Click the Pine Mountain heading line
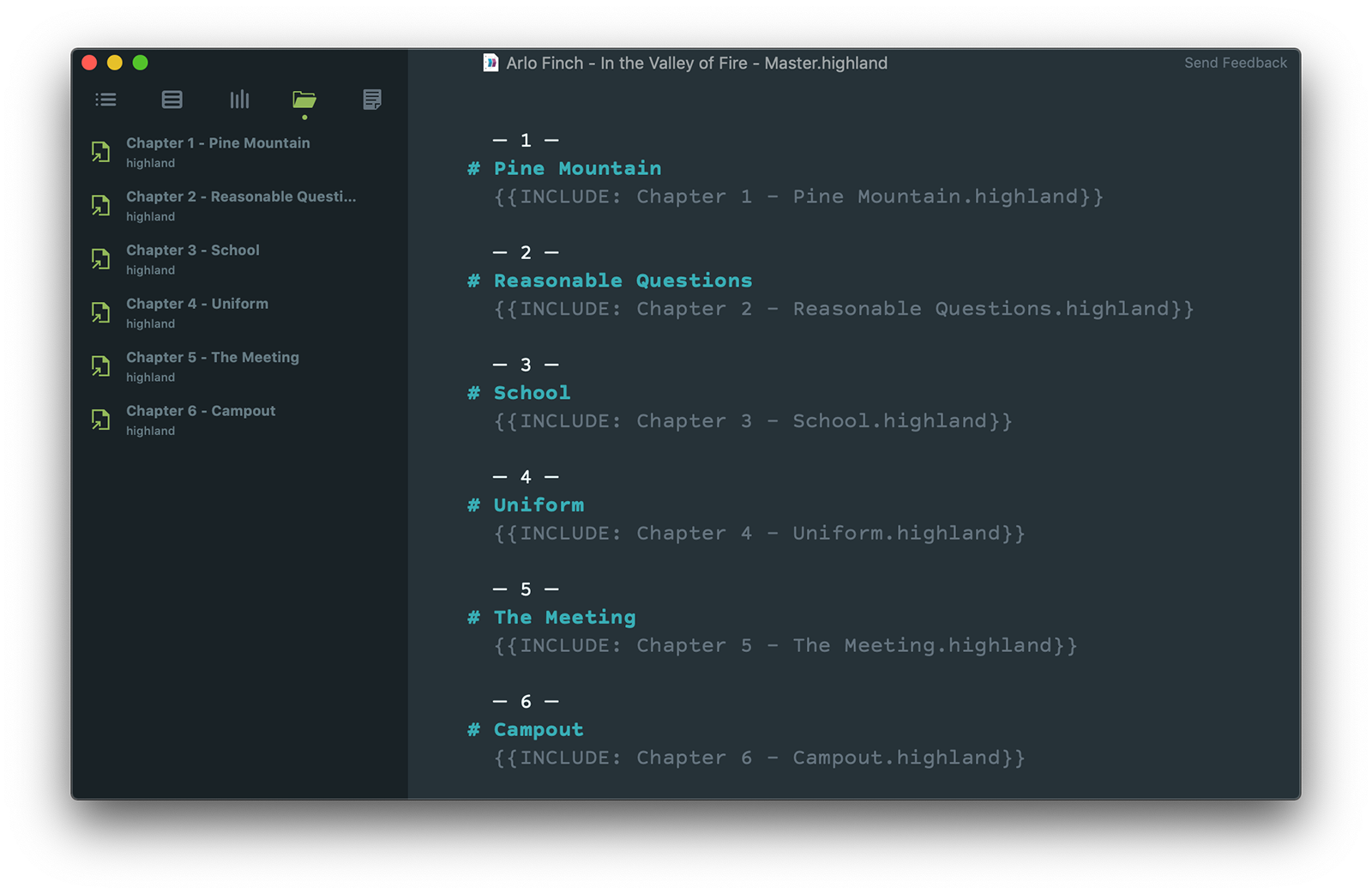The height and width of the screenshot is (894, 1372). click(577, 168)
